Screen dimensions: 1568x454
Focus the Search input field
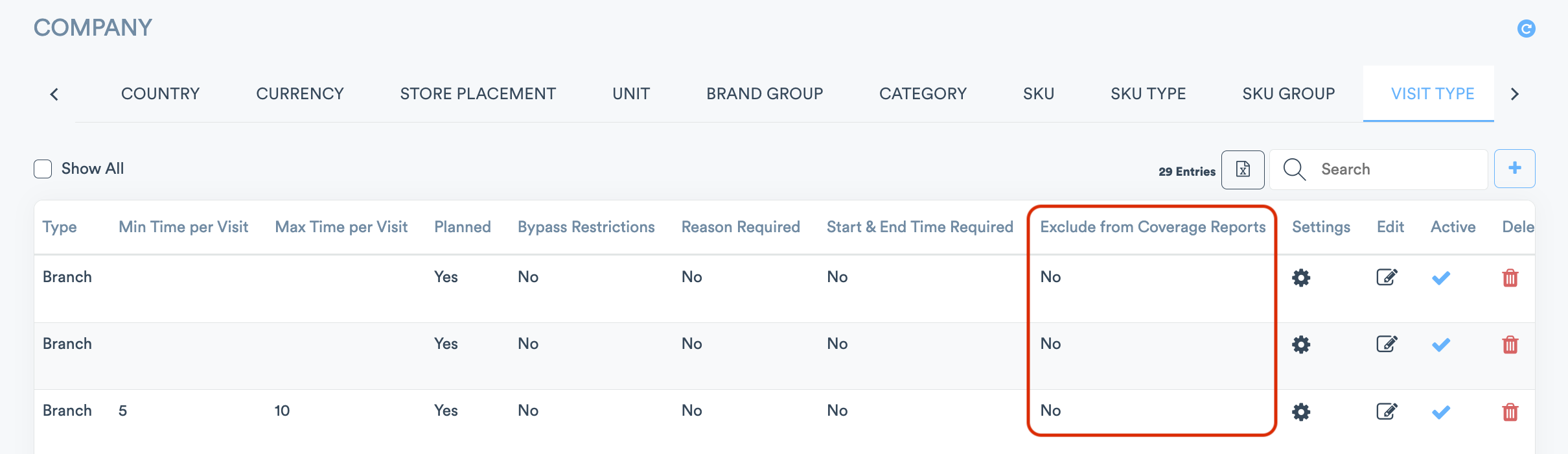point(1393,169)
